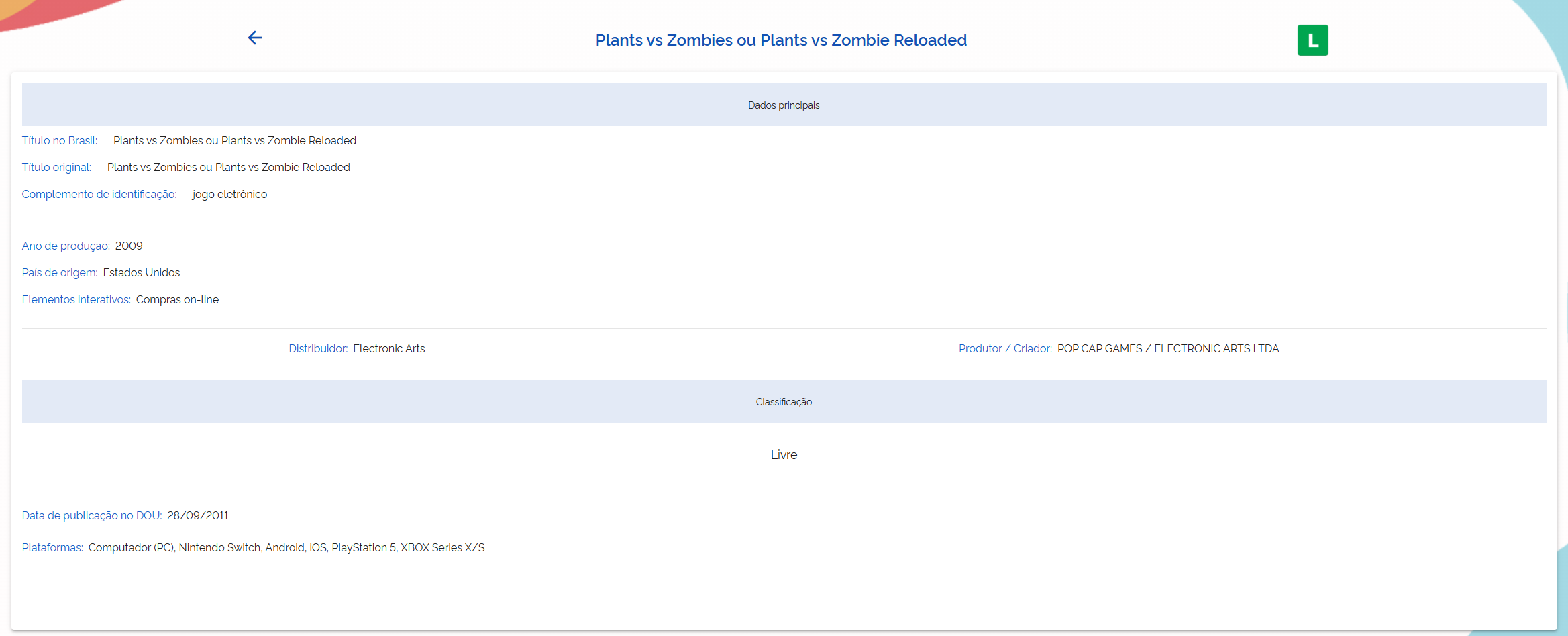
Task: Click the 'Plataformas' label
Action: 52,547
